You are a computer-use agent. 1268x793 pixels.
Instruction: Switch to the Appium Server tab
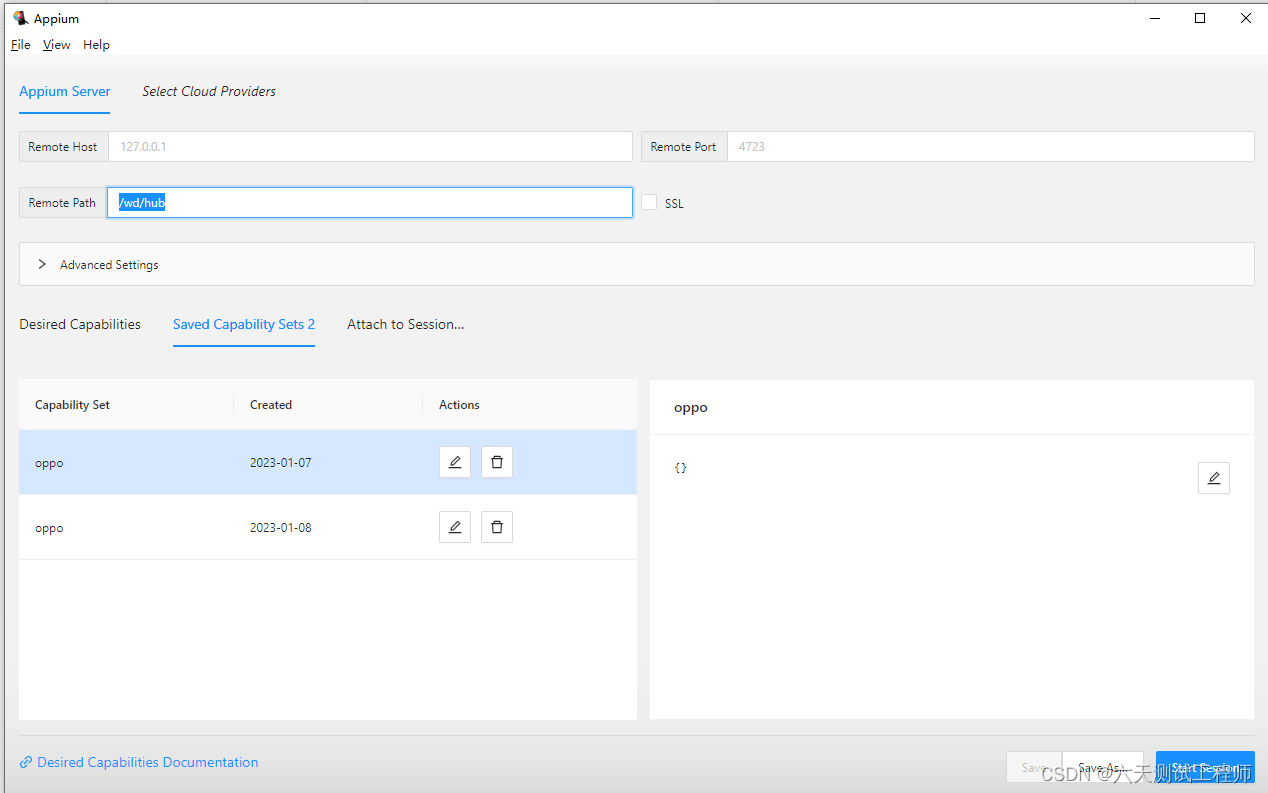point(65,91)
